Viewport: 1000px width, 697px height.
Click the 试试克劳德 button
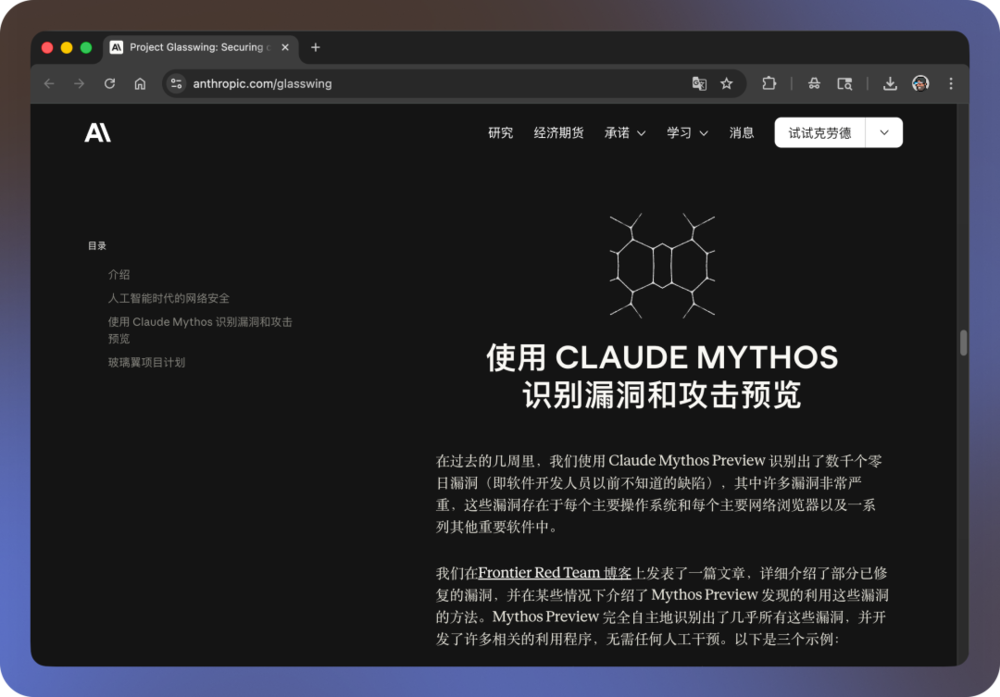pos(819,133)
